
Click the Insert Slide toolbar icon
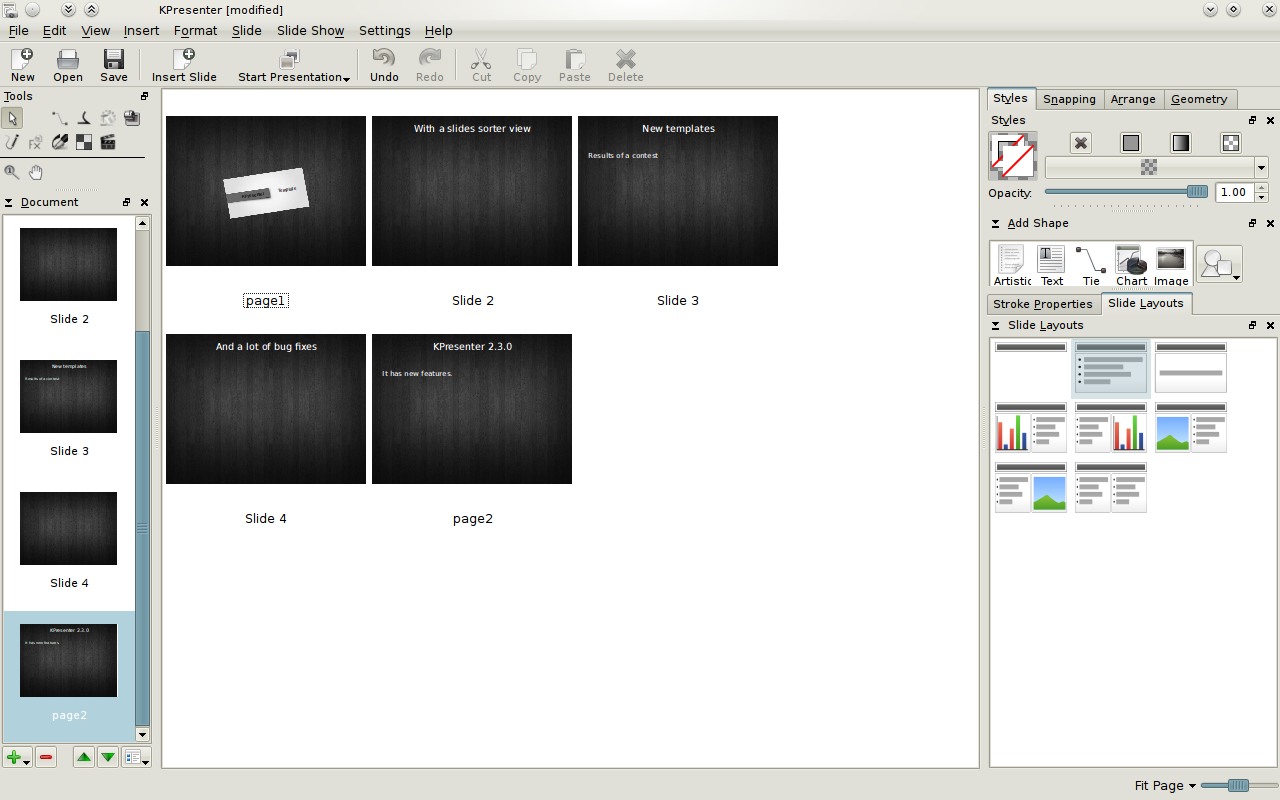(x=184, y=66)
